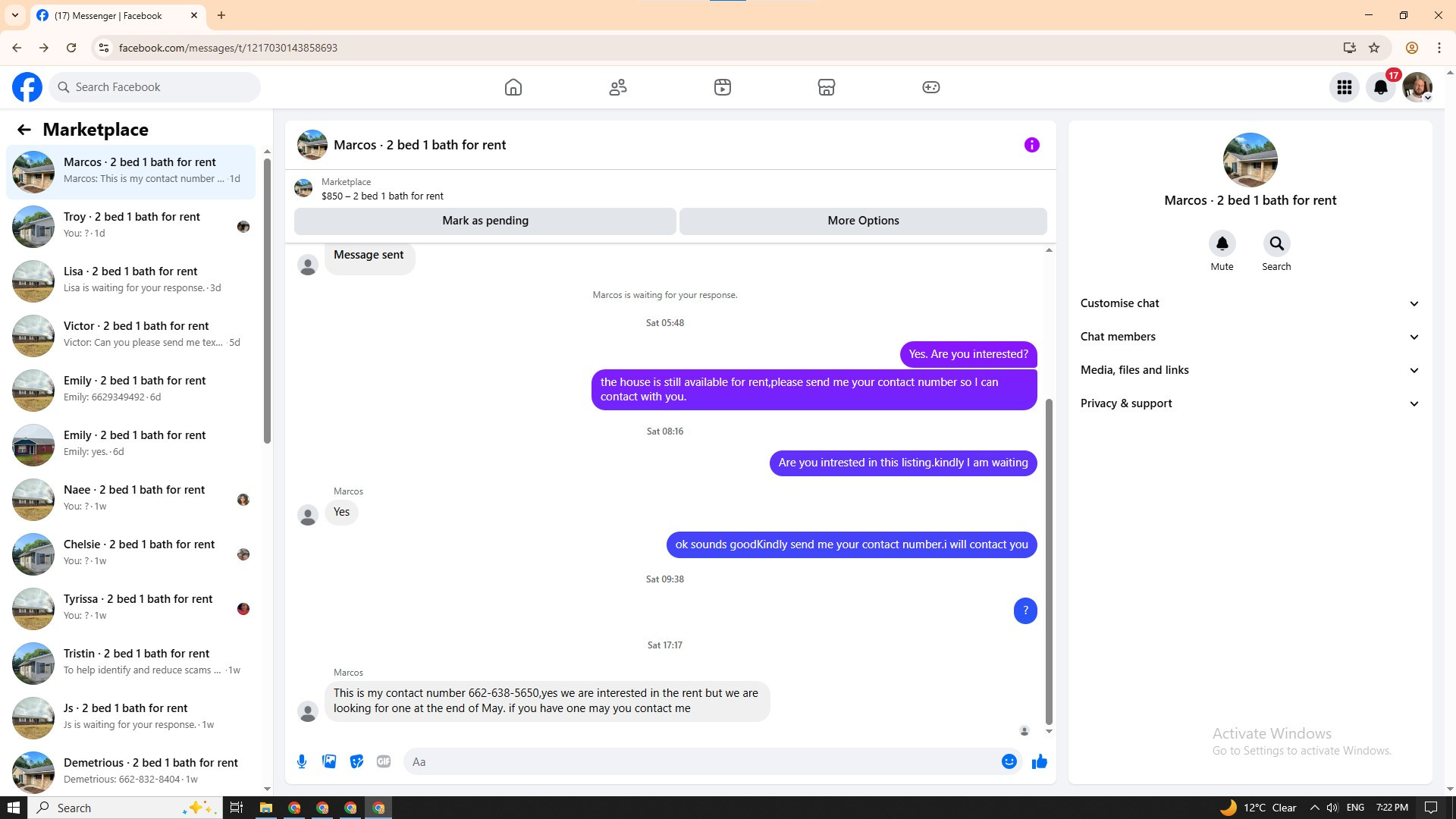Click Mark as pending button

tap(485, 221)
